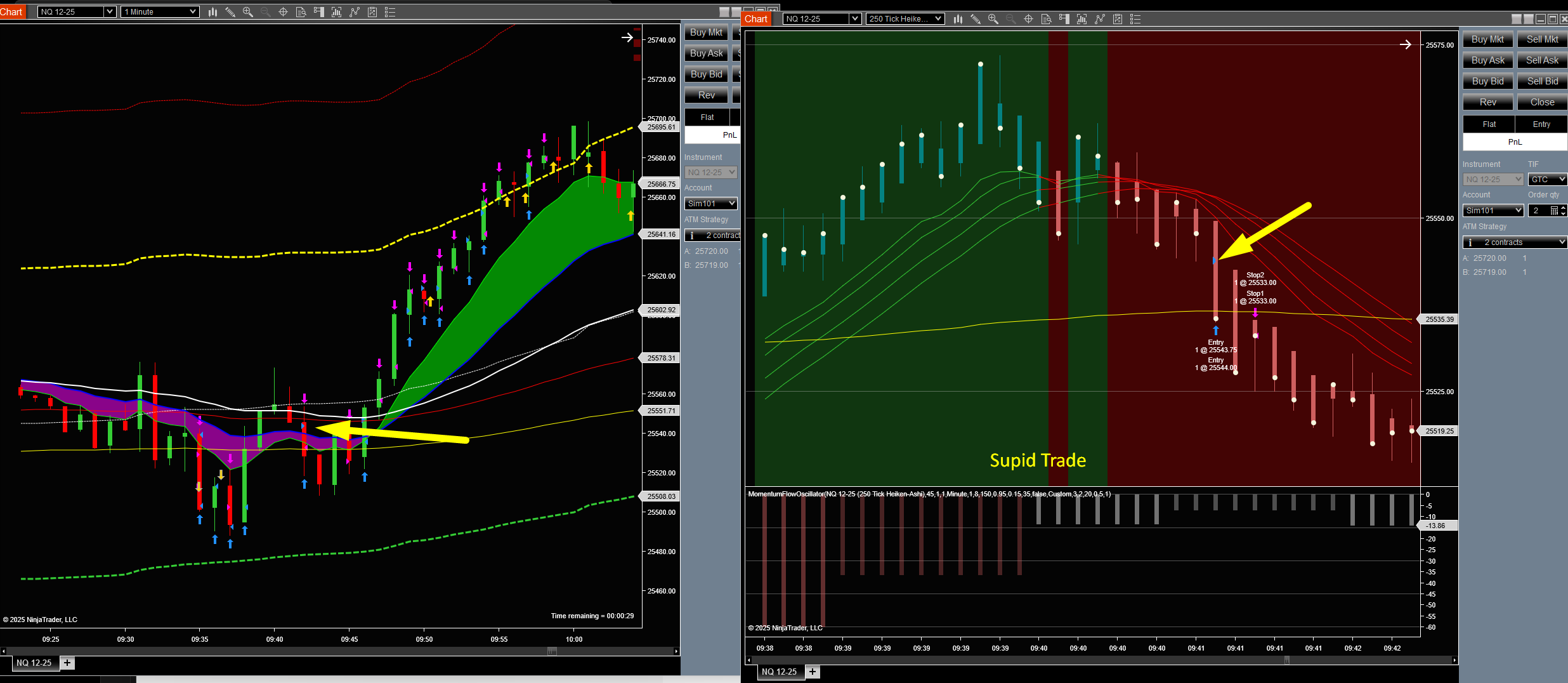Open order quantity calculator icon
The height and width of the screenshot is (683, 1568).
click(x=1553, y=211)
